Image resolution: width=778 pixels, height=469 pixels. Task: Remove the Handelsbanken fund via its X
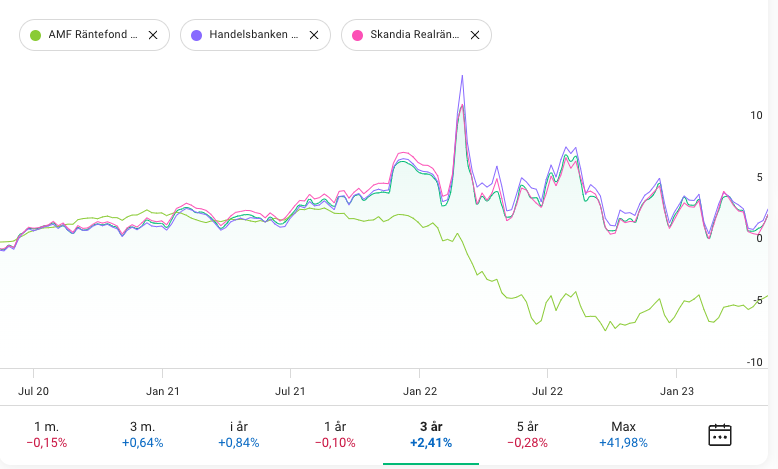[x=313, y=35]
